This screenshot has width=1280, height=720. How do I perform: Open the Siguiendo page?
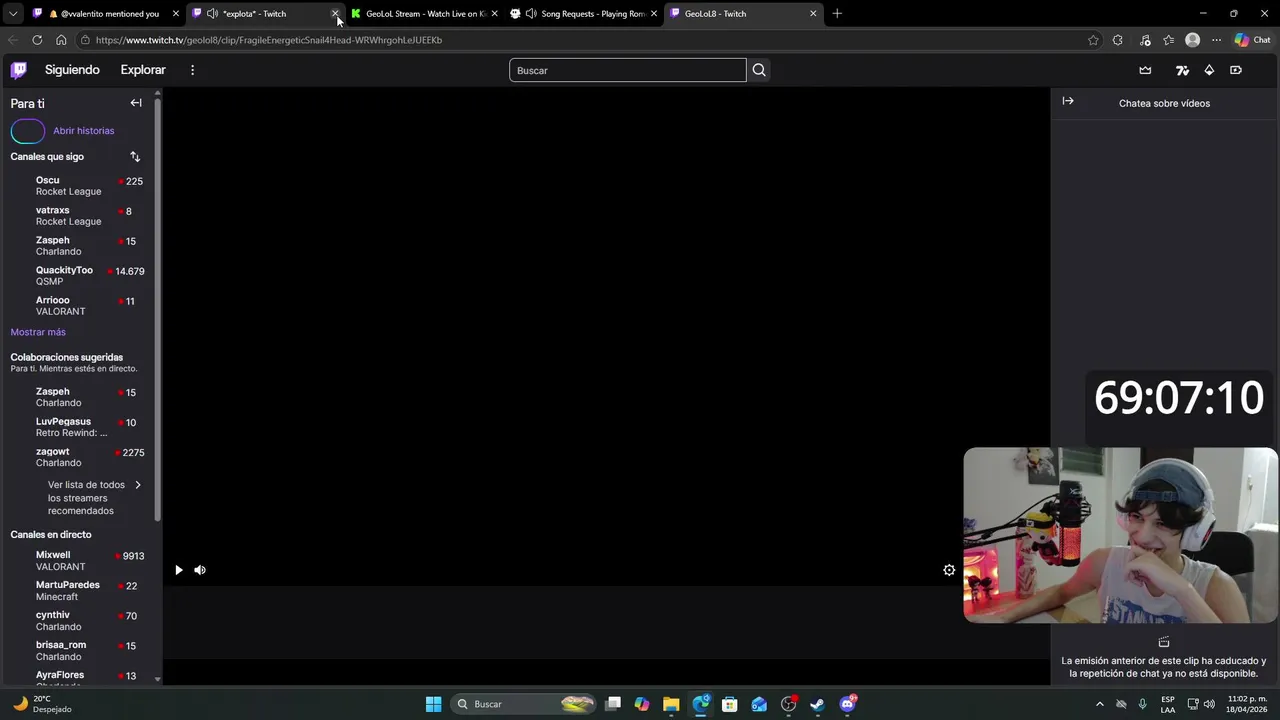72,70
